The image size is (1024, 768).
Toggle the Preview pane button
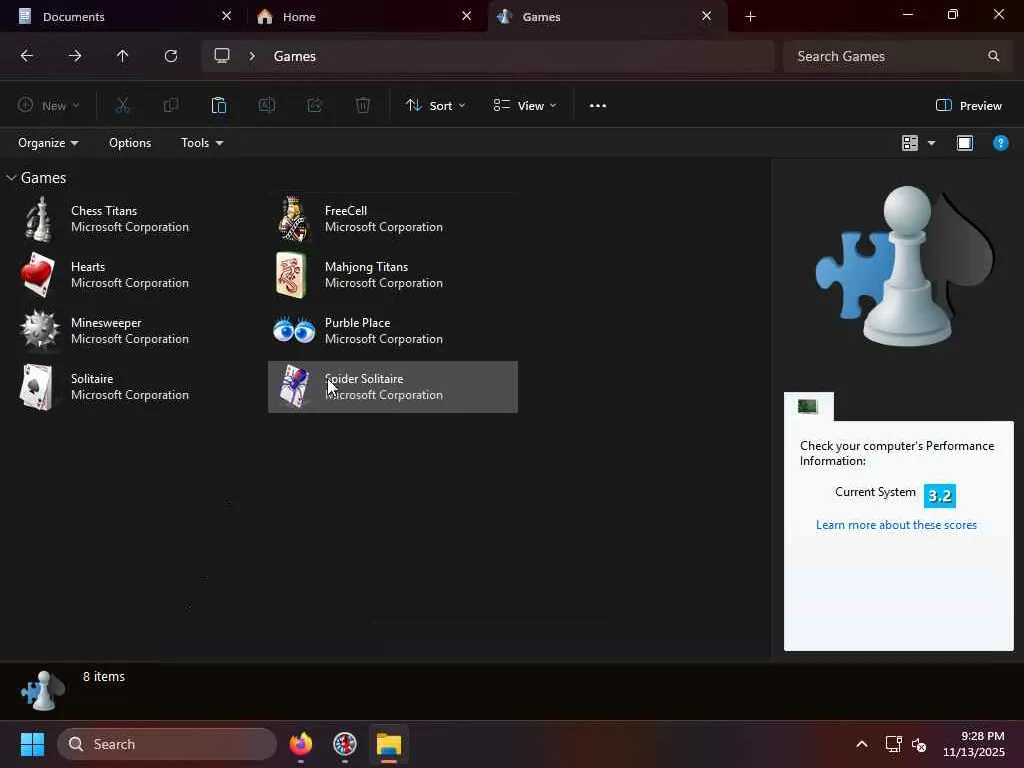point(968,105)
